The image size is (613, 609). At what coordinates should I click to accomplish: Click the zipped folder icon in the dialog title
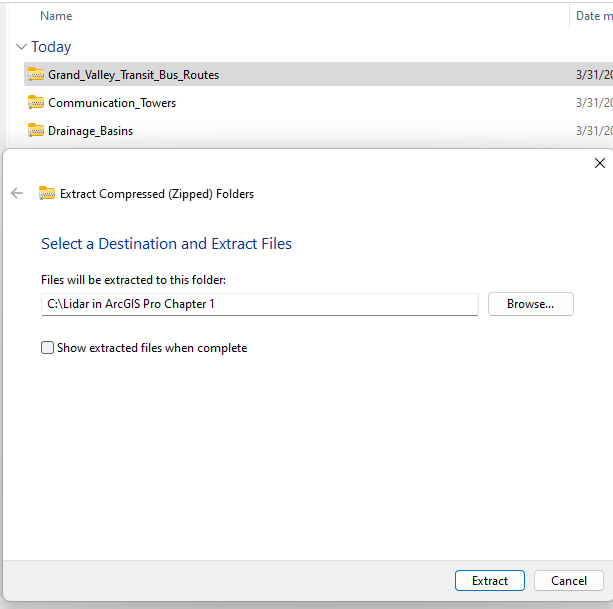point(47,193)
